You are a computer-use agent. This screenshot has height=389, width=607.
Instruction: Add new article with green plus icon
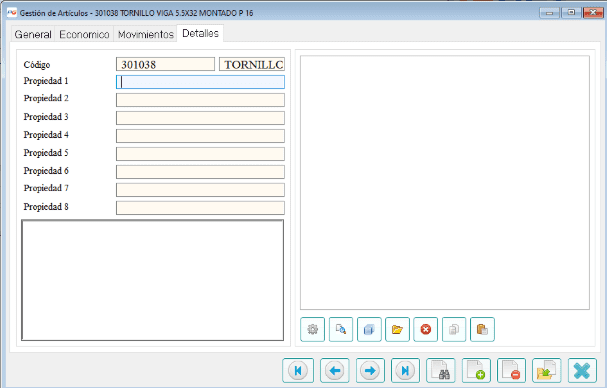476,370
